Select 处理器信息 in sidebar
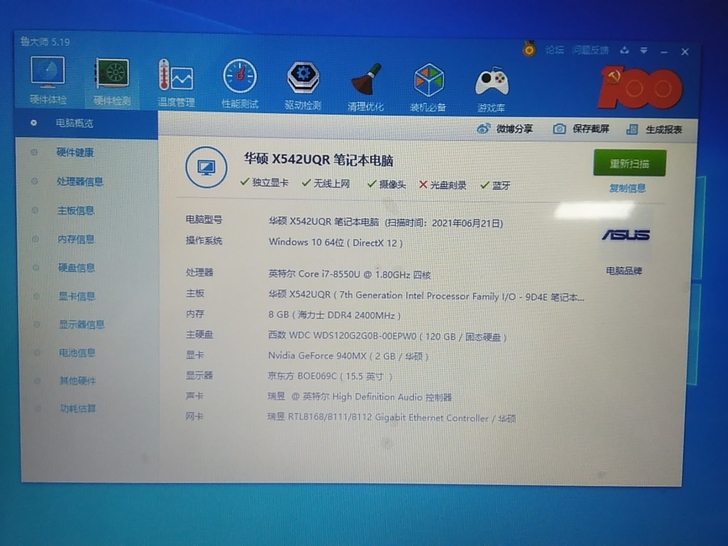Image resolution: width=728 pixels, height=546 pixels. [80, 182]
